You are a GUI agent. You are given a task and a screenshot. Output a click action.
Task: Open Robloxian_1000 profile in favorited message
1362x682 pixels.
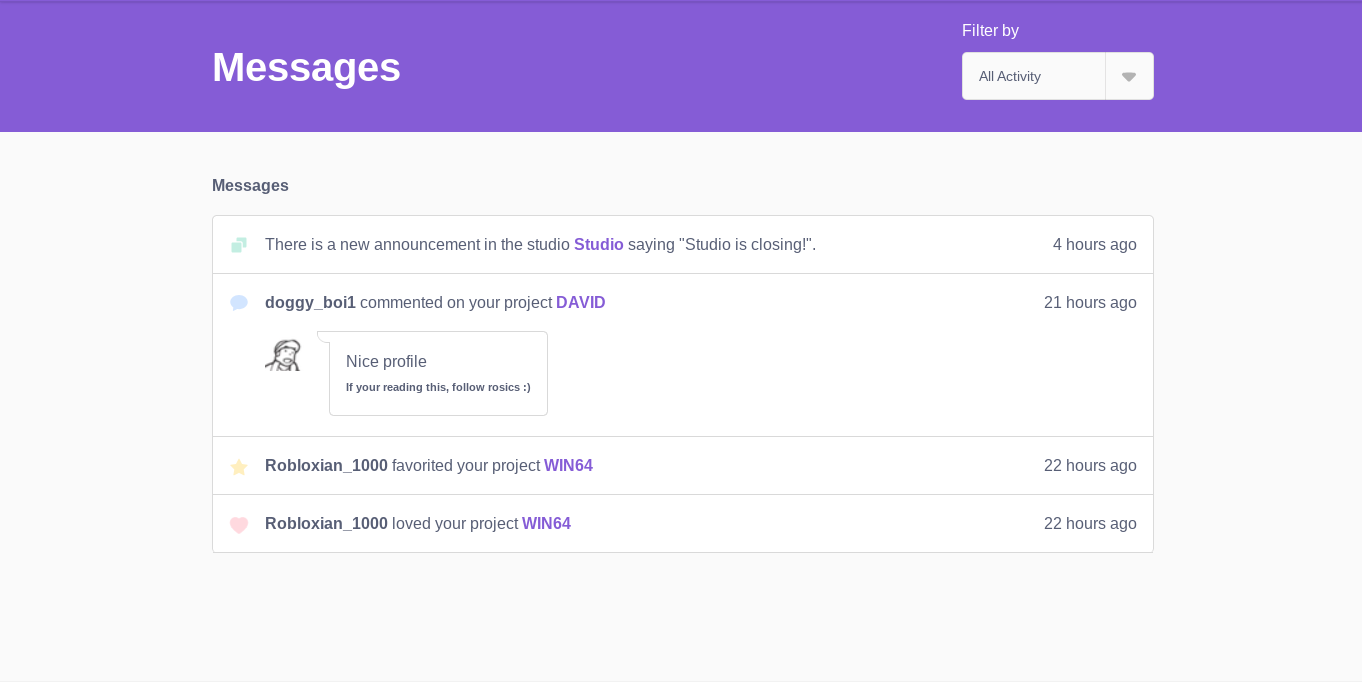326,466
